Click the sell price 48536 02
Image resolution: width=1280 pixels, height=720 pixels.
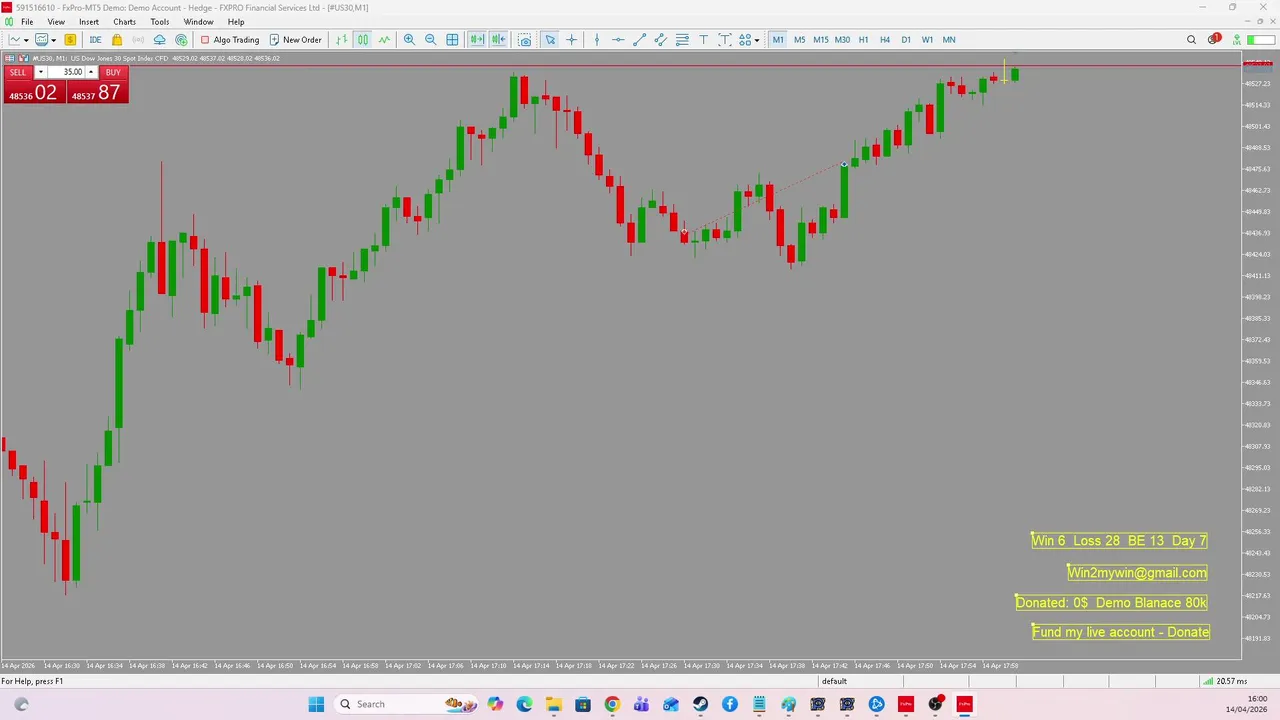[x=34, y=93]
